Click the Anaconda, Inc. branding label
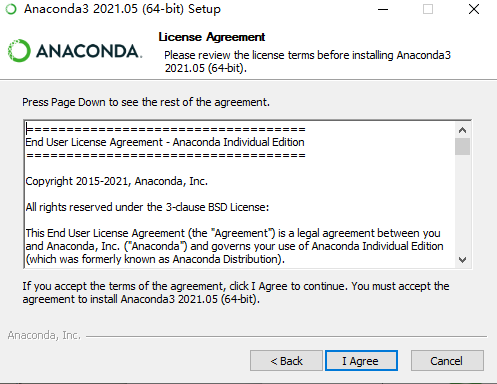This screenshot has width=497, height=384. [x=44, y=335]
